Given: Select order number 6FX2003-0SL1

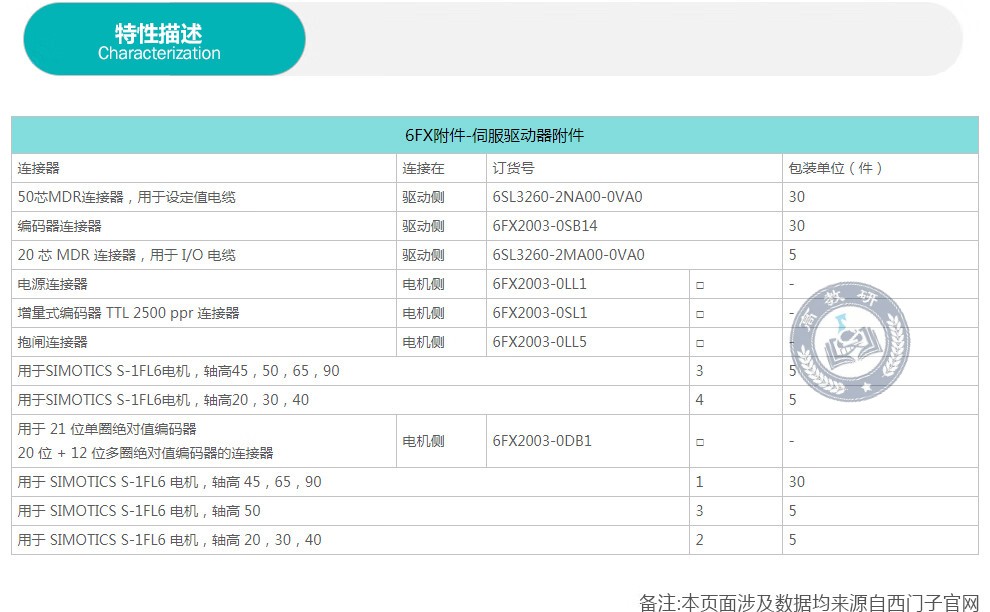Looking at the screenshot, I should 540,313.
